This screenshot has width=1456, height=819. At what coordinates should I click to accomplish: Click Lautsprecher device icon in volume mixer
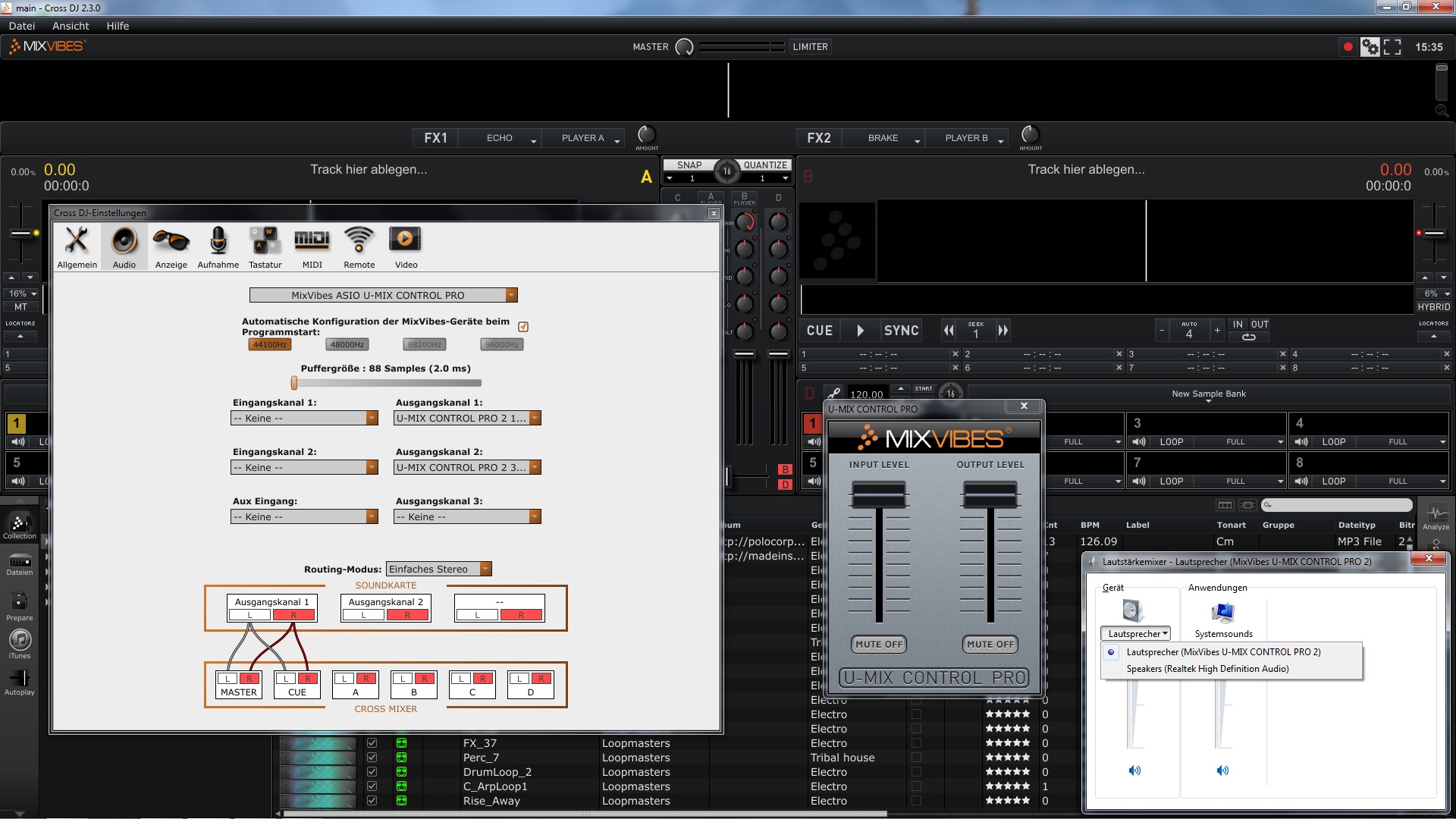click(1131, 611)
